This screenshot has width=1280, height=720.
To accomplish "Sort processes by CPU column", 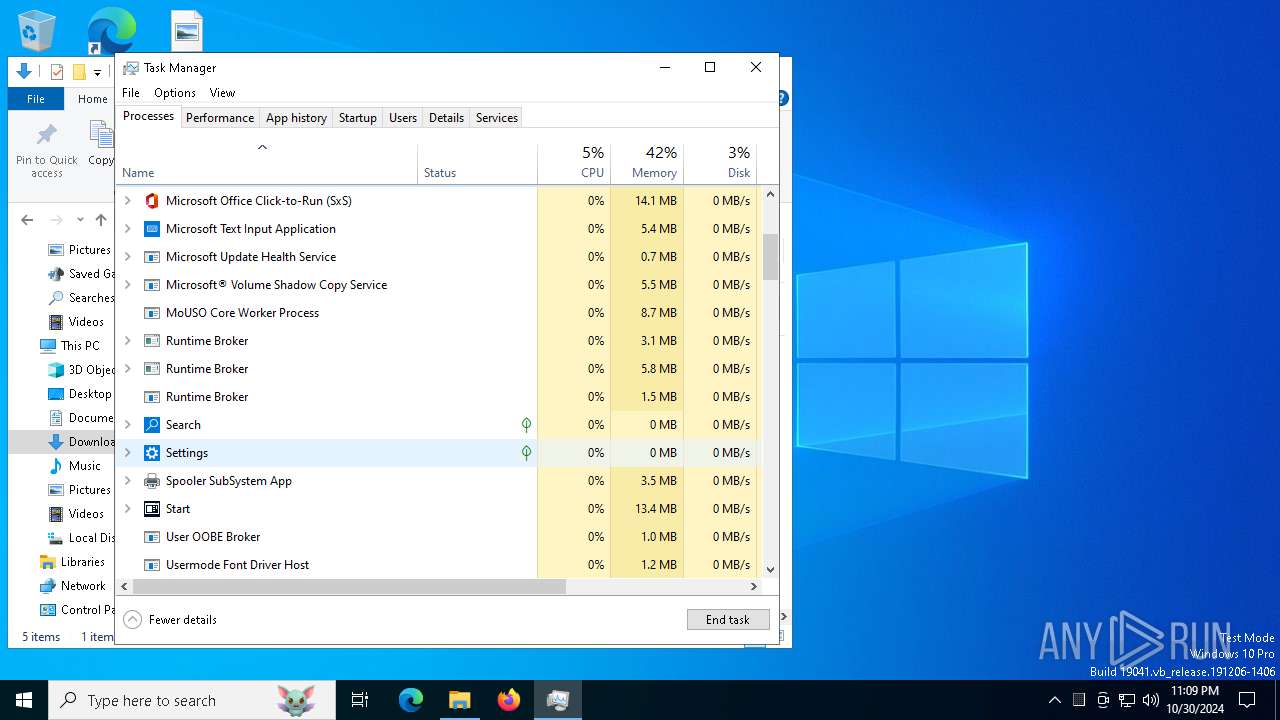I will [574, 163].
